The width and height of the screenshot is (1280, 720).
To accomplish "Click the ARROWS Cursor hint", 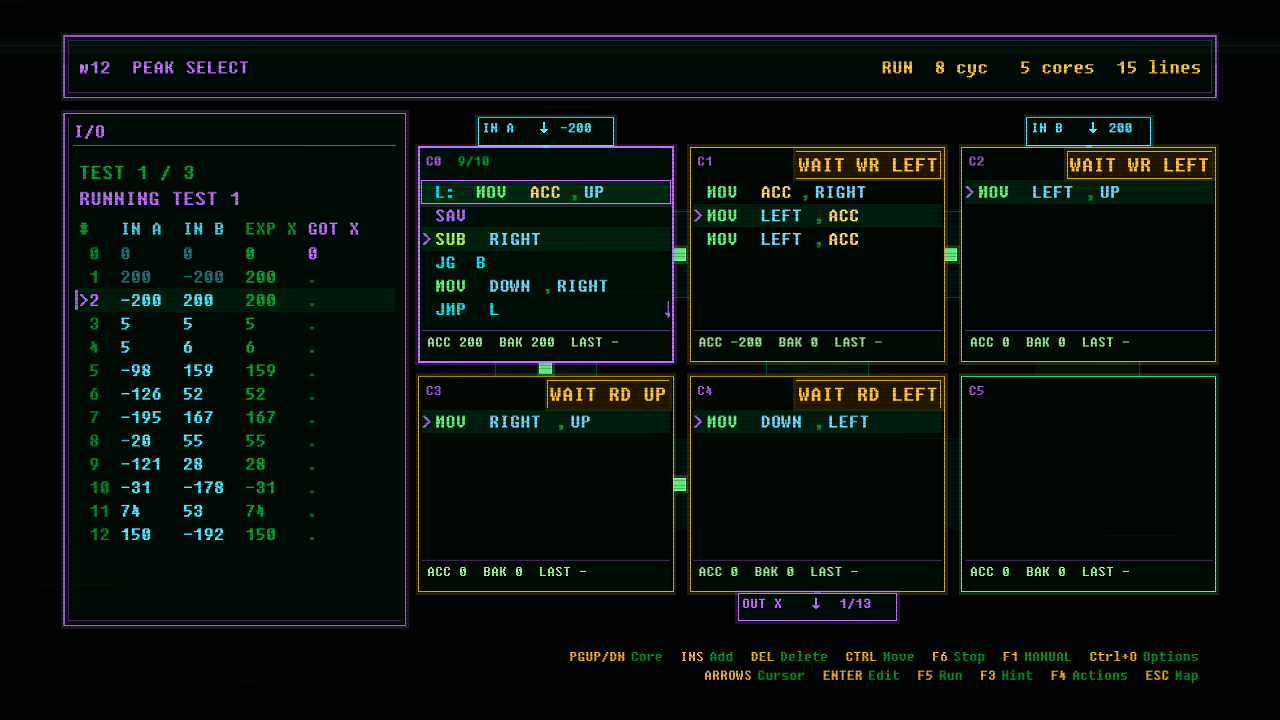I will click(754, 676).
